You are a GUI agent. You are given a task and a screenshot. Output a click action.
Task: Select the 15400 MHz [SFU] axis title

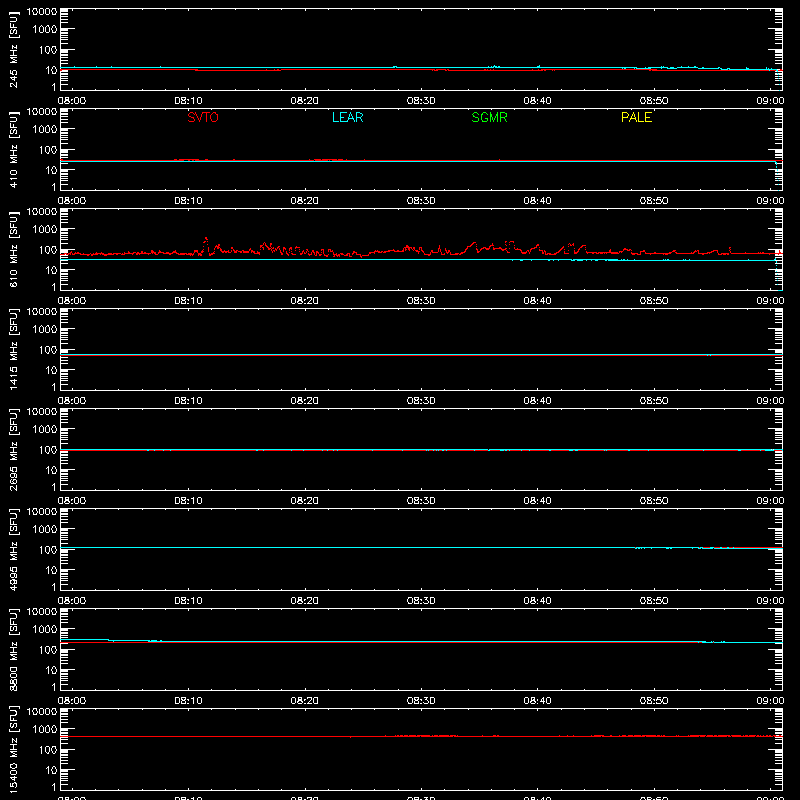14,749
